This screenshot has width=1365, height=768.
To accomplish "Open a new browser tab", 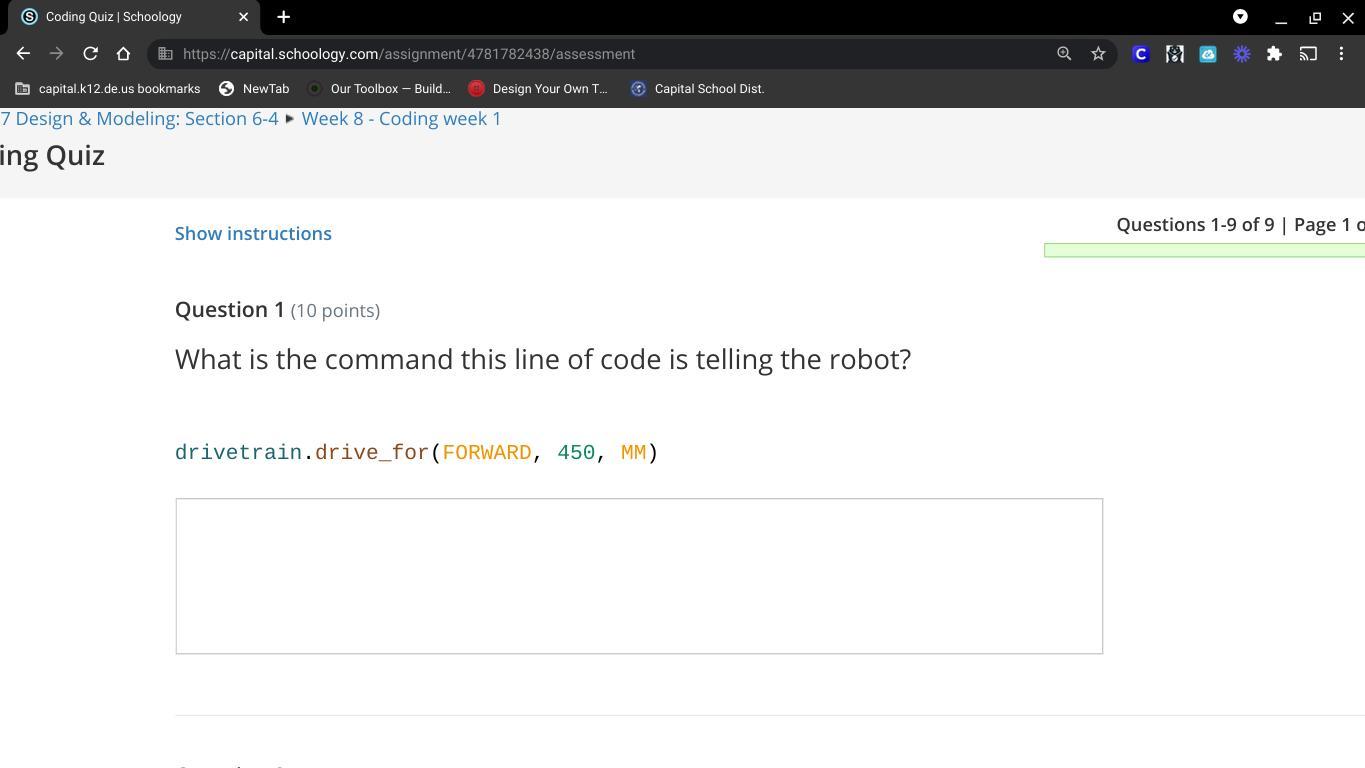I will [x=284, y=17].
